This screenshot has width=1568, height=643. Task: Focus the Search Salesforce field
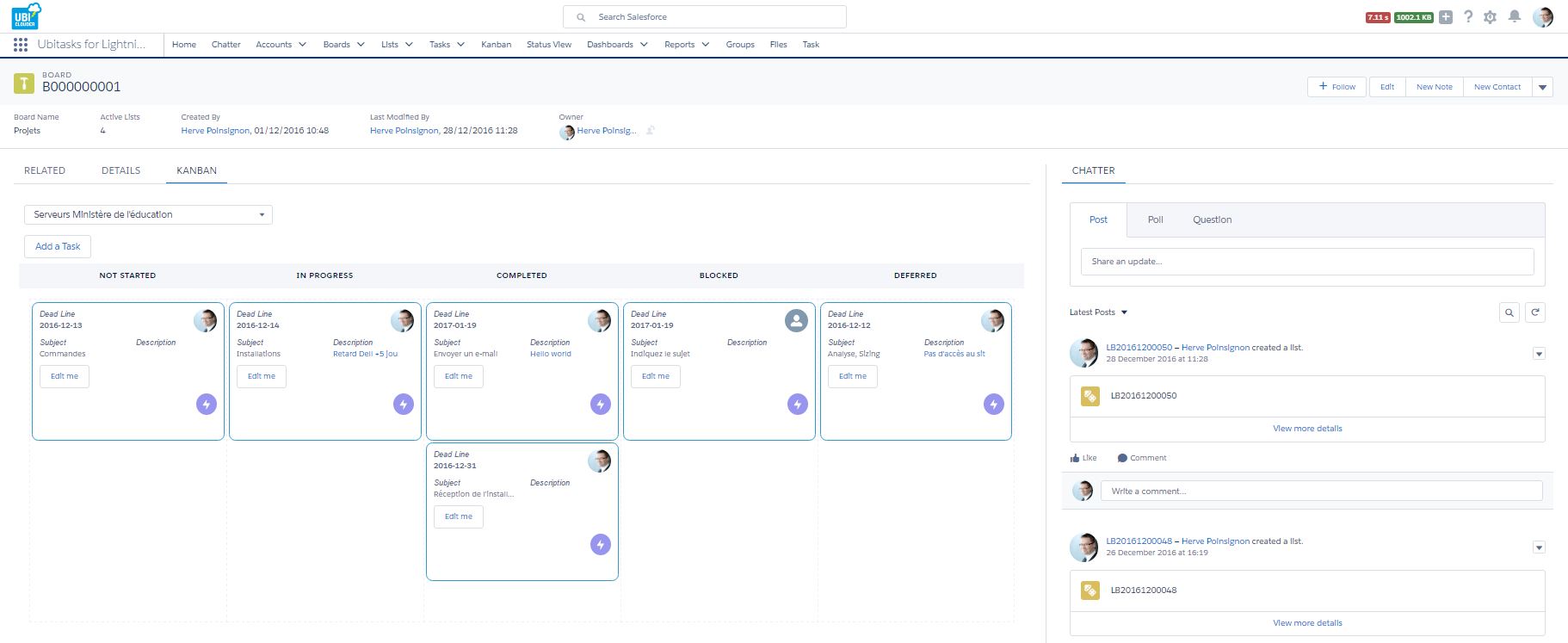tap(705, 17)
